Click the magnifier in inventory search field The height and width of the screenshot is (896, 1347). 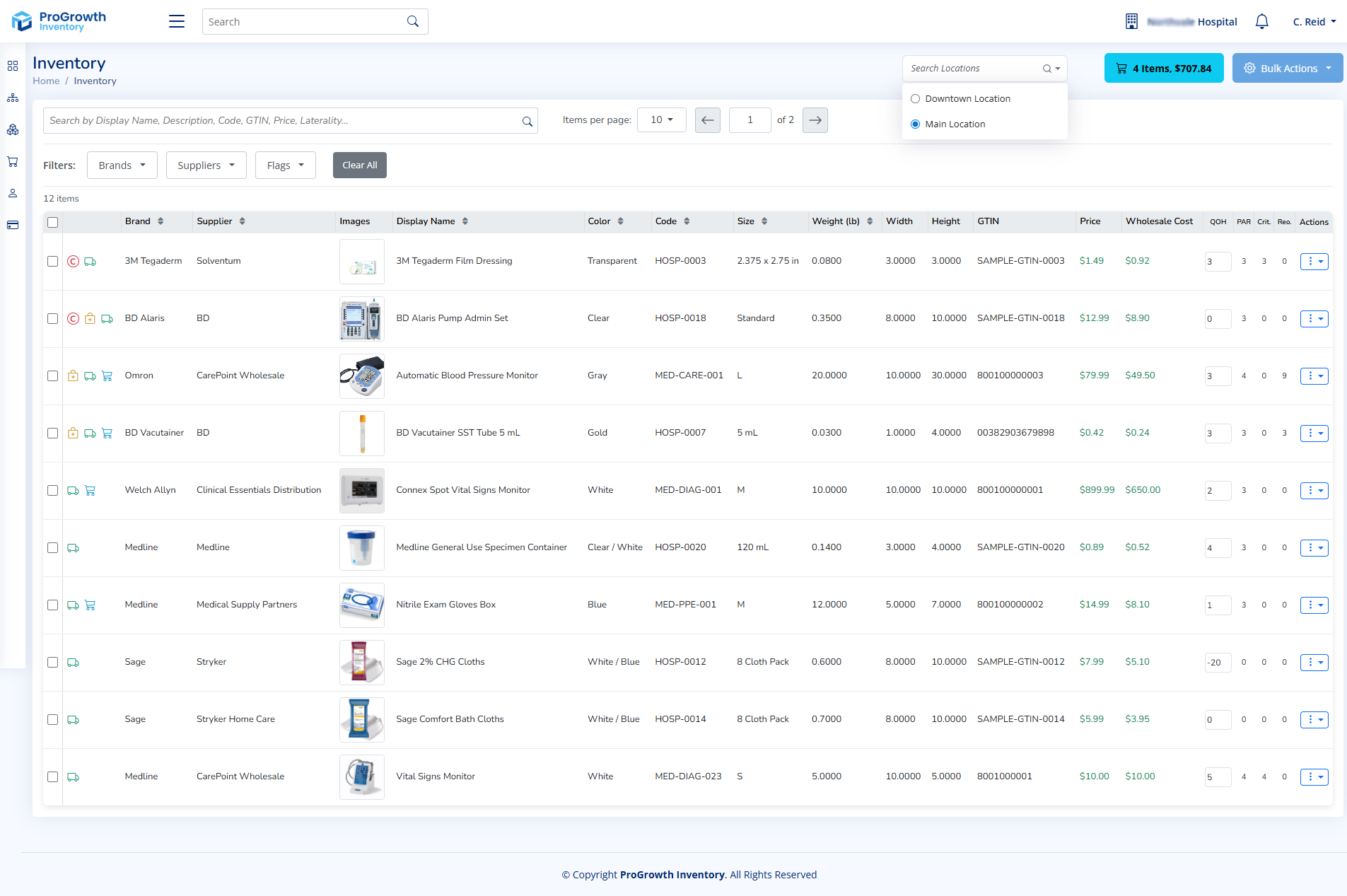pyautogui.click(x=527, y=121)
